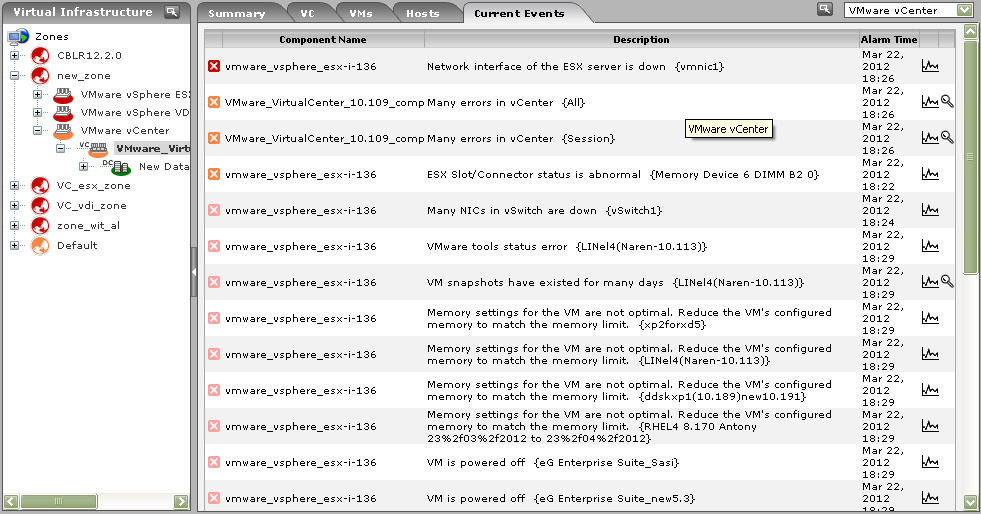Open graph icon for vmnic1 network interface event
981x514 pixels.
click(x=930, y=66)
